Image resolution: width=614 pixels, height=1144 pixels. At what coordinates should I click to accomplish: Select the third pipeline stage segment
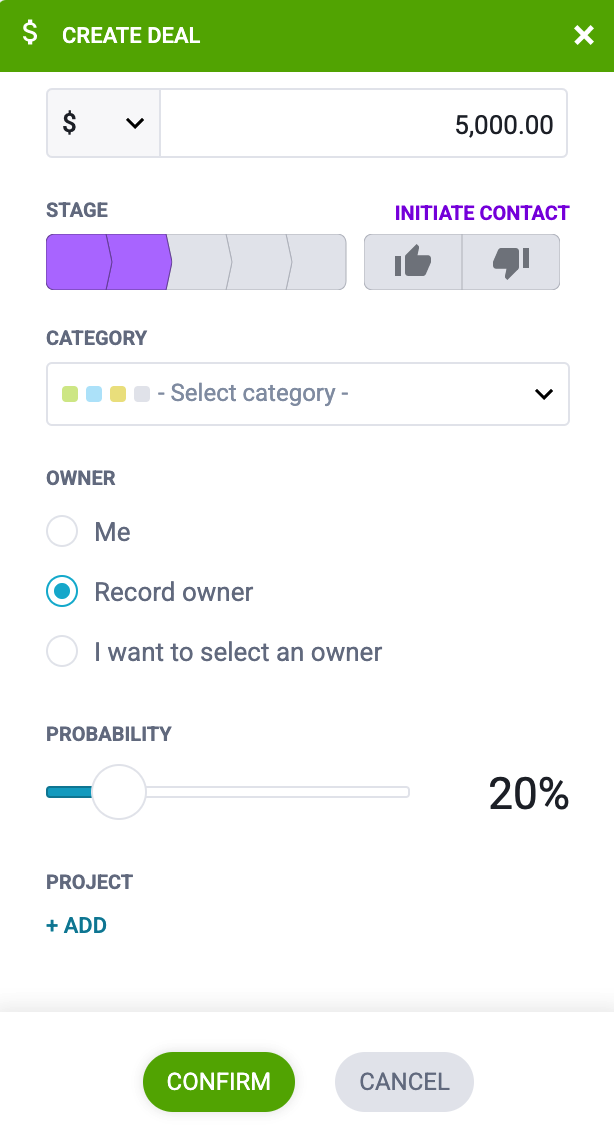click(x=199, y=262)
